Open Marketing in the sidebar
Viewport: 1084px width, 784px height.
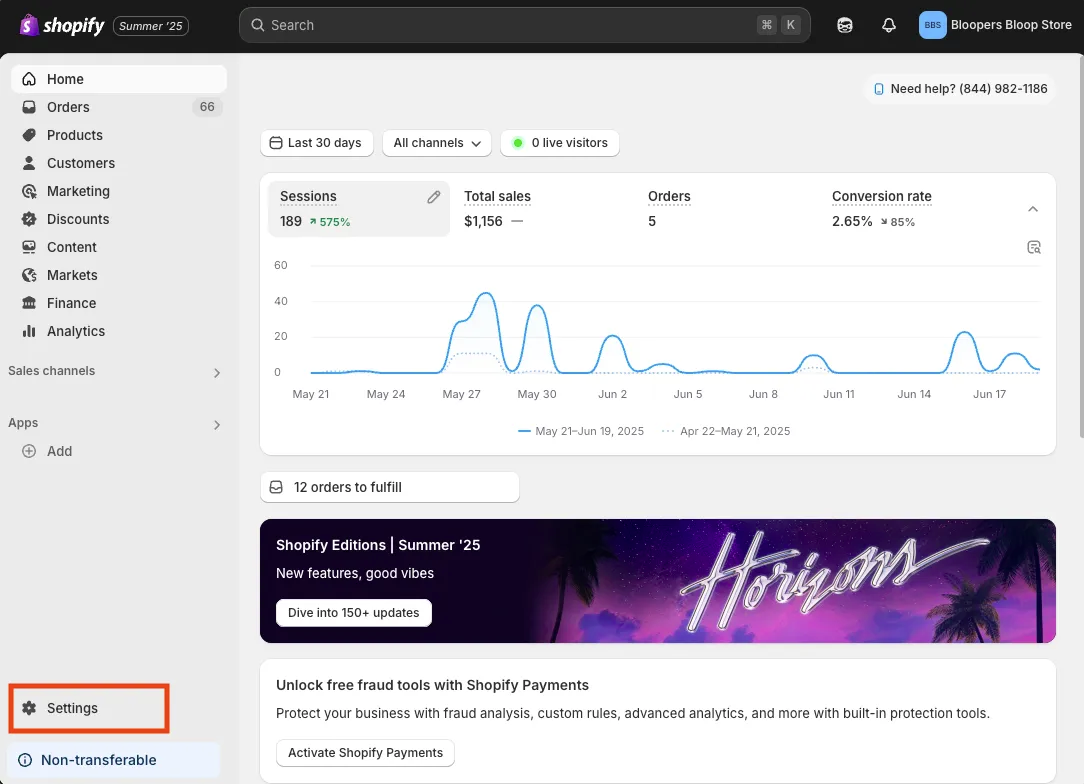[119, 191]
